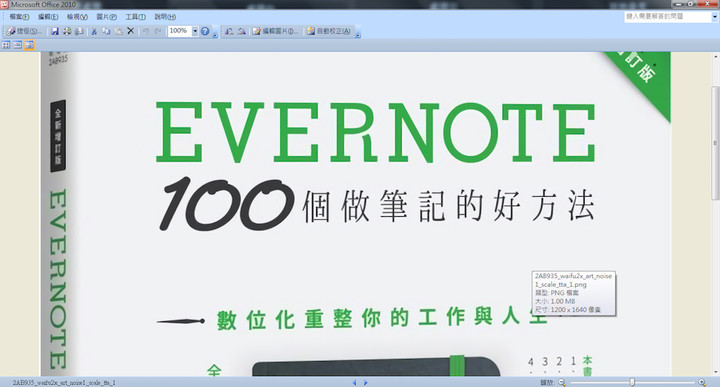
Task: Click the 編輯圖片(I)... edit pictures button
Action: pos(276,31)
